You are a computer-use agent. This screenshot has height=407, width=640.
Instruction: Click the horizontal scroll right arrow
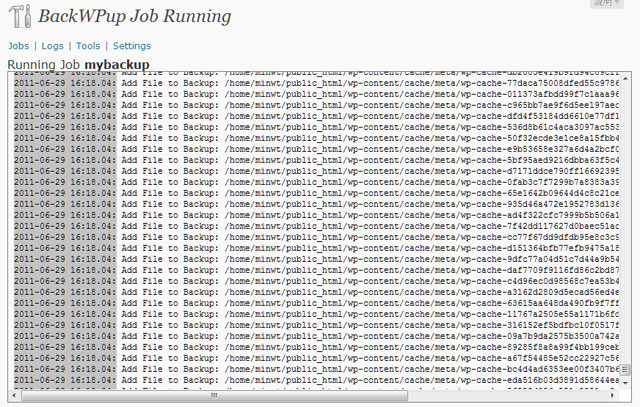pyautogui.click(x=613, y=395)
